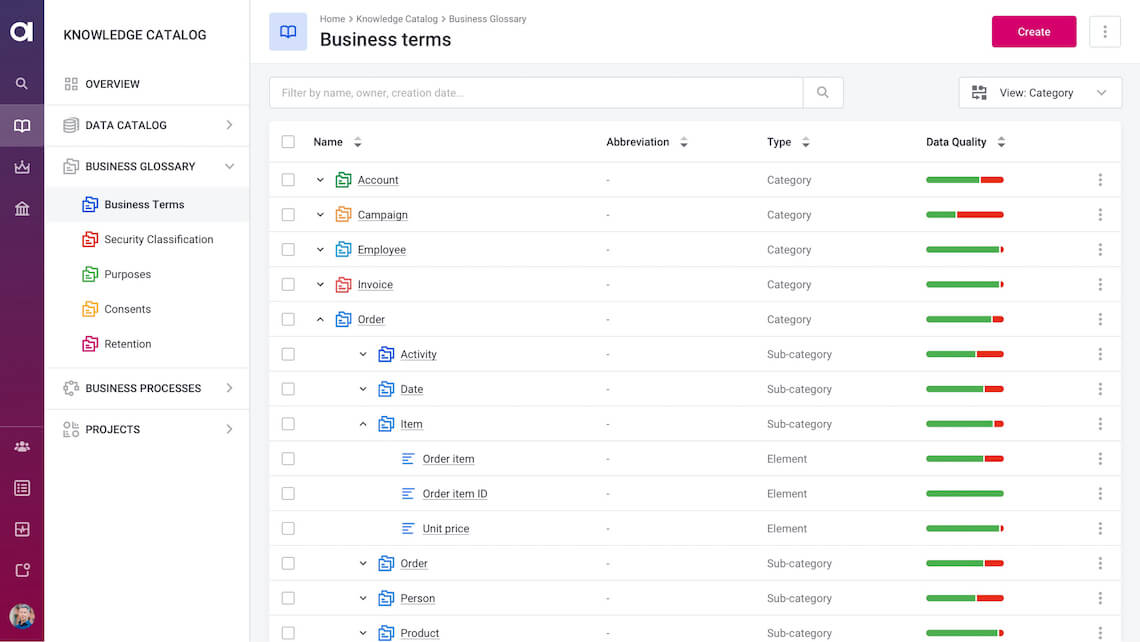This screenshot has height=642, width=1140.
Task: Collapse the Item sub-category row
Action: point(363,424)
